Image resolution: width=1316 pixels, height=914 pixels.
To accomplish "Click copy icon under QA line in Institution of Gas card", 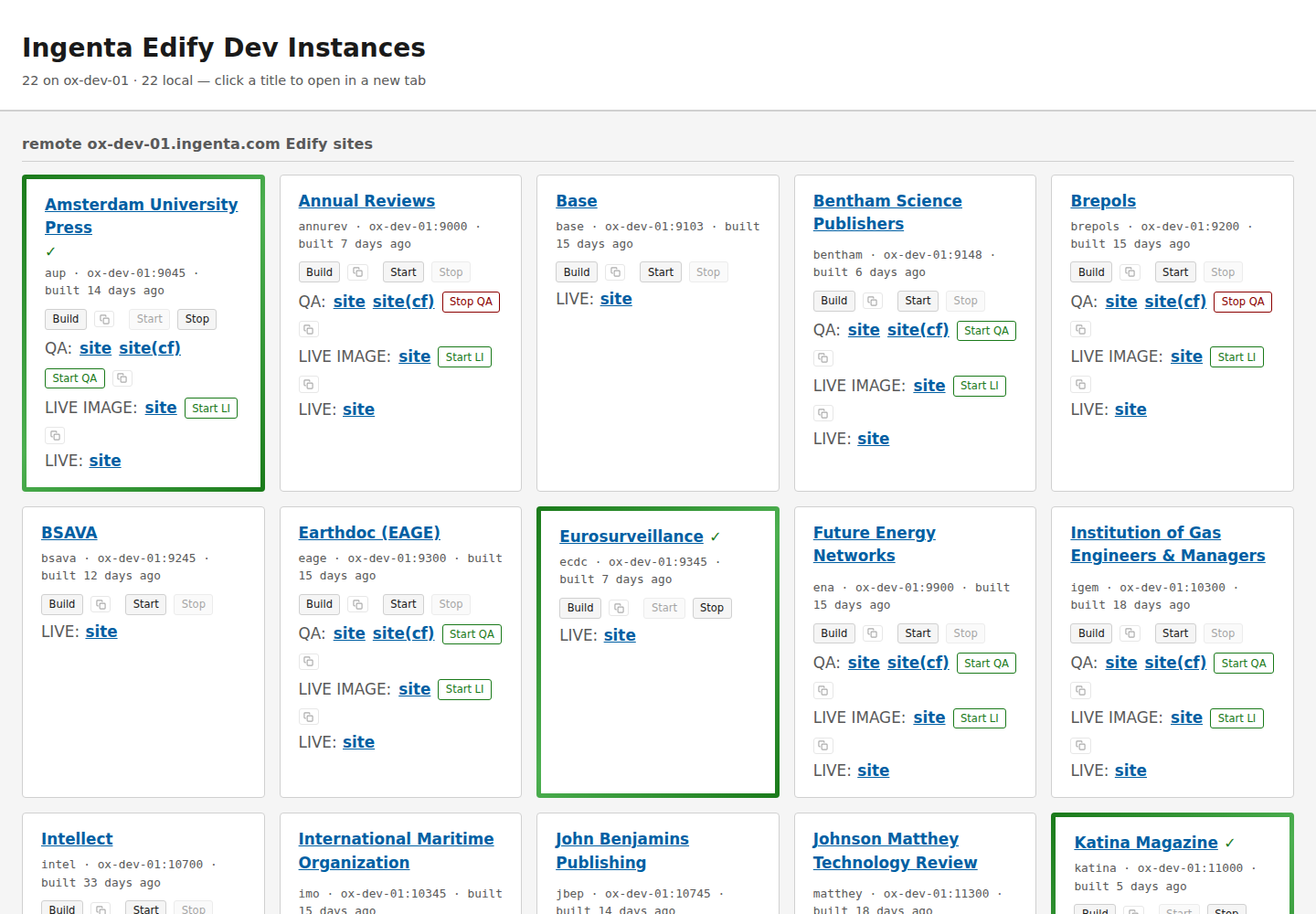I will 1081,690.
